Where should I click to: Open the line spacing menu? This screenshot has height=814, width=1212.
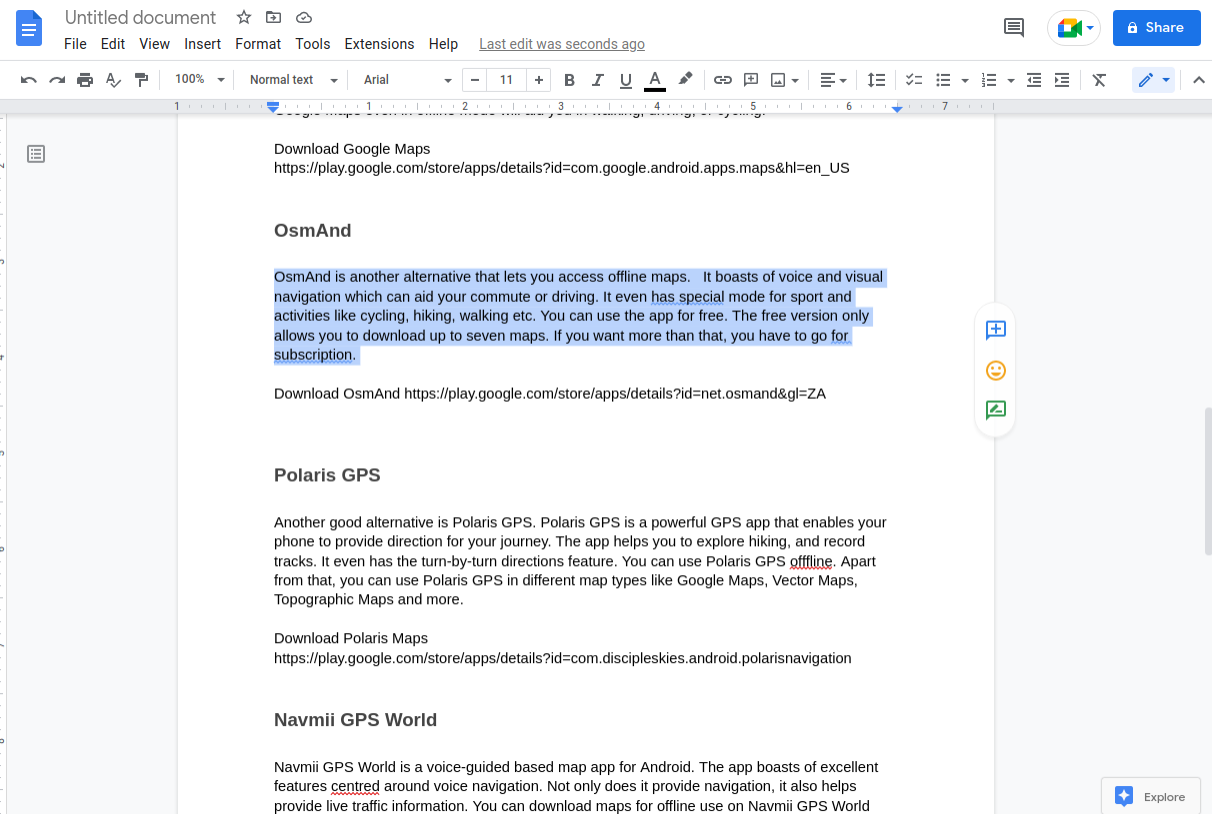[876, 79]
